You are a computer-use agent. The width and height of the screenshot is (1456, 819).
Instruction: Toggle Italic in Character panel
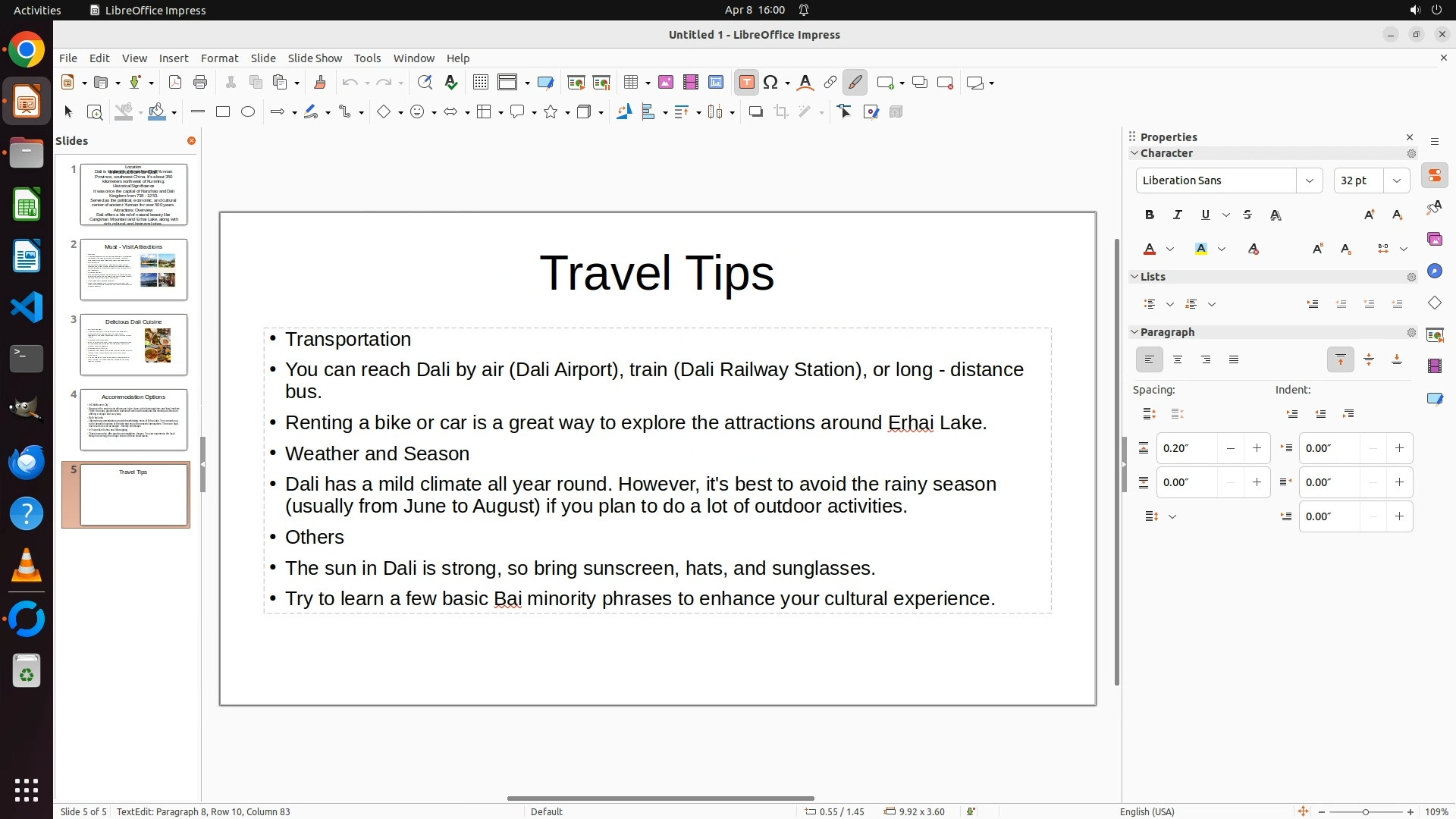coord(1178,215)
